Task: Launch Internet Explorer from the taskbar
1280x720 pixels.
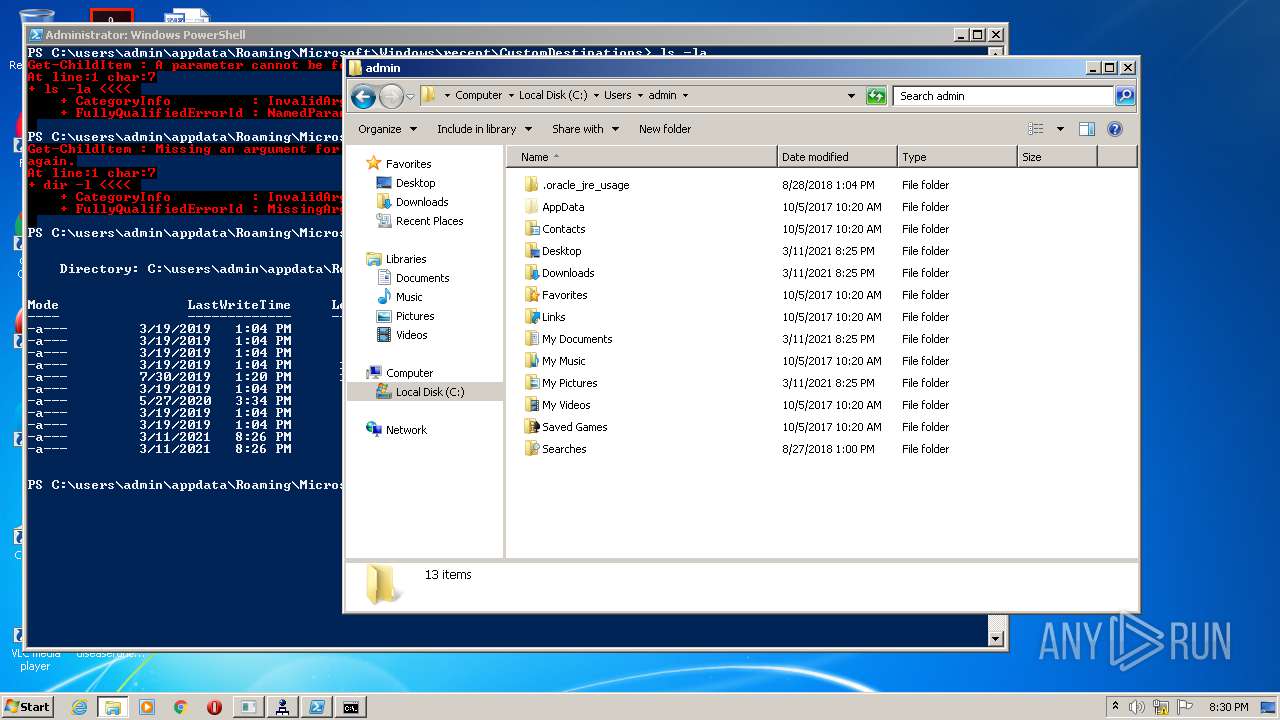Action: coord(79,707)
